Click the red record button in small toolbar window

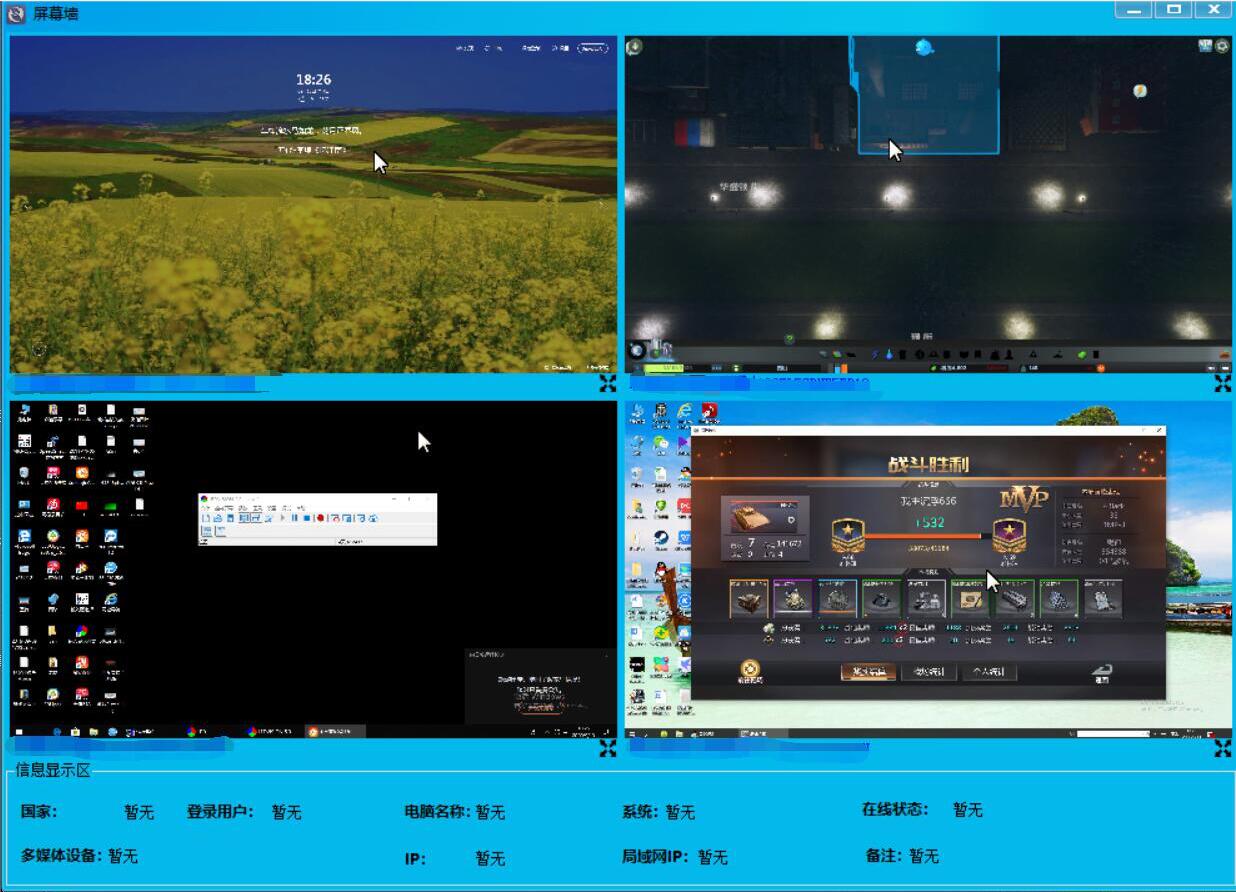tap(320, 518)
